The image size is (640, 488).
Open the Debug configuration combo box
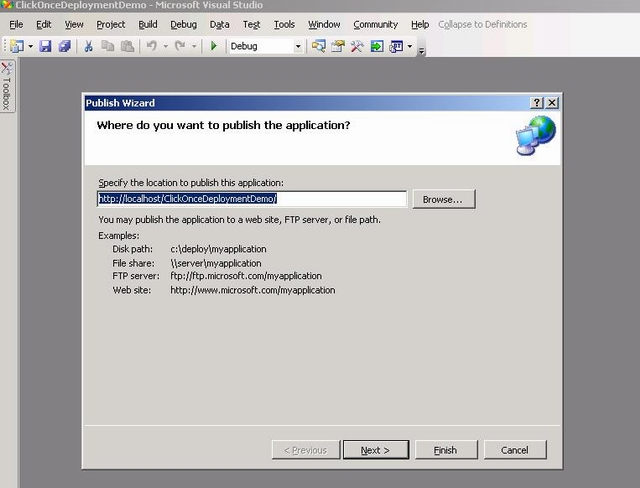(x=266, y=46)
